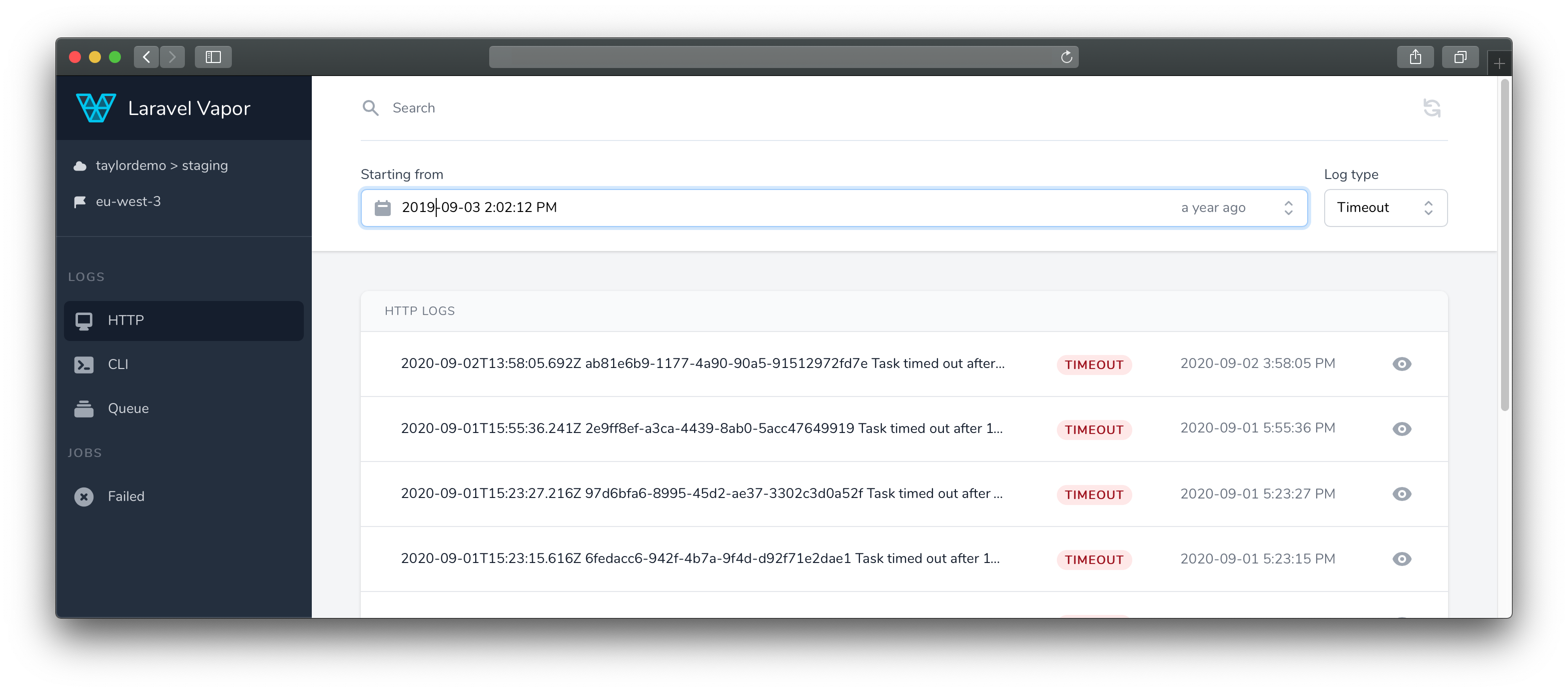Click the eye icon on first timeout log
The image size is (1568, 692).
coord(1402,363)
